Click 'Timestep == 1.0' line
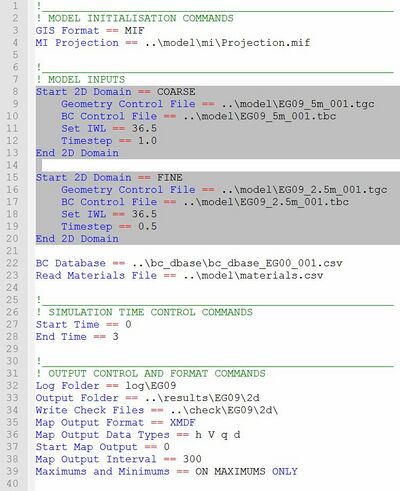This screenshot has width=400, height=491. (109, 141)
